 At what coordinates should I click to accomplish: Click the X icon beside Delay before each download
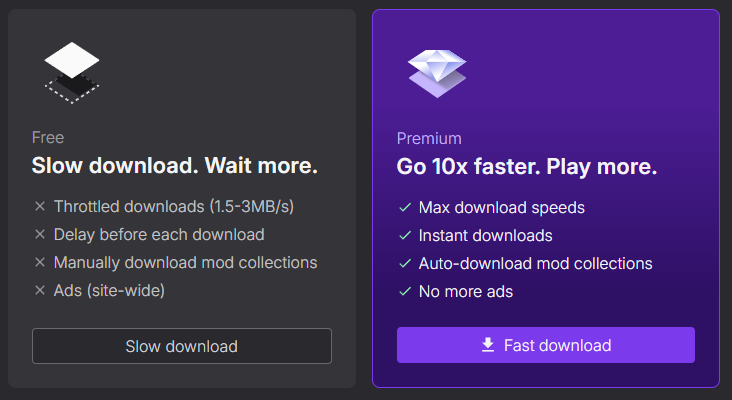coord(40,235)
